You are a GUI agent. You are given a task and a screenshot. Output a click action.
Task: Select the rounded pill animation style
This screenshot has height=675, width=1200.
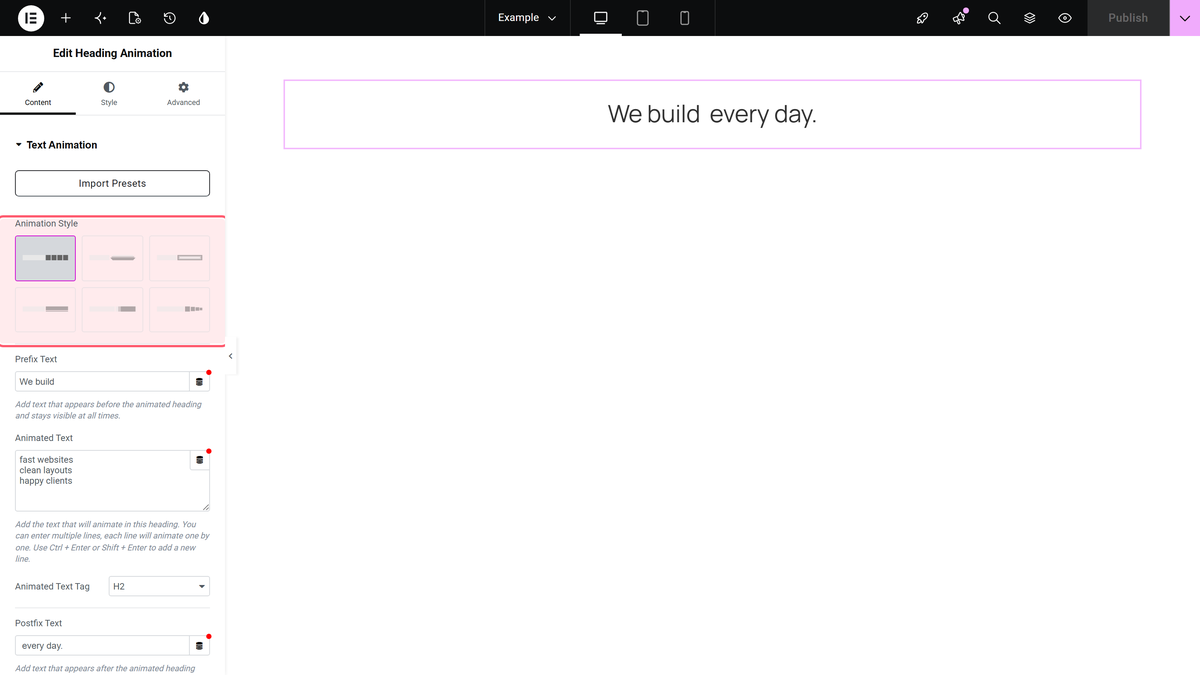click(112, 258)
